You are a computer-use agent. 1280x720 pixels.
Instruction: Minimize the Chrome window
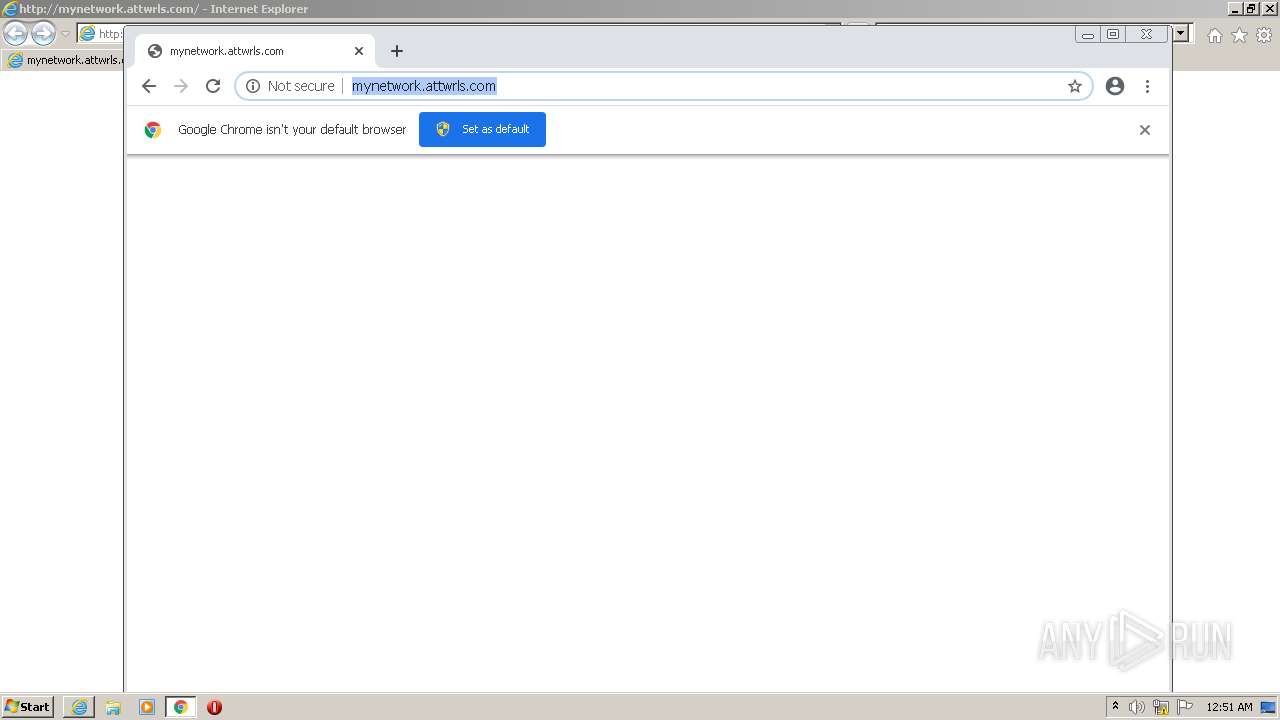pos(1088,34)
